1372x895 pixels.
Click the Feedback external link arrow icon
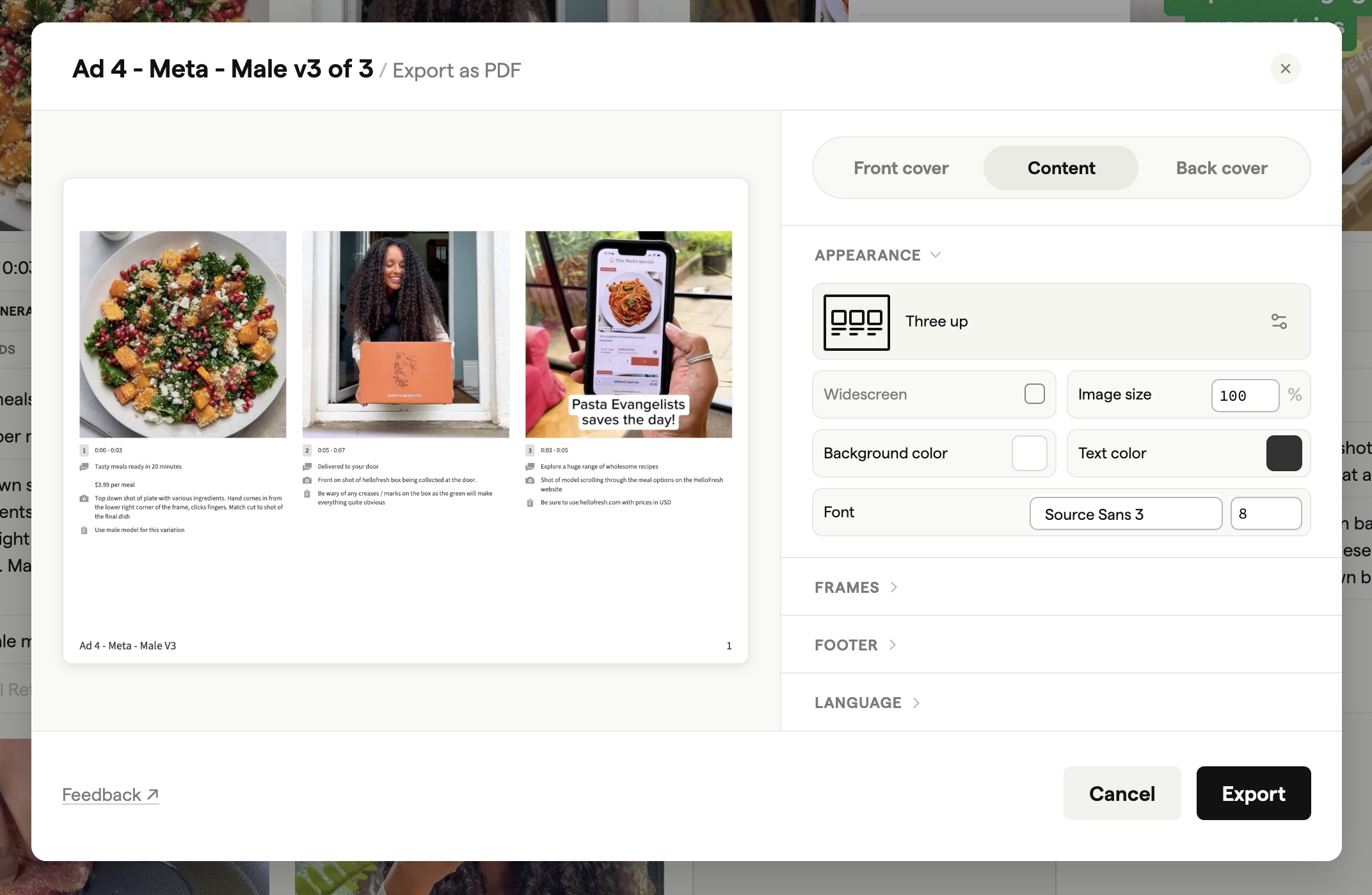[152, 794]
